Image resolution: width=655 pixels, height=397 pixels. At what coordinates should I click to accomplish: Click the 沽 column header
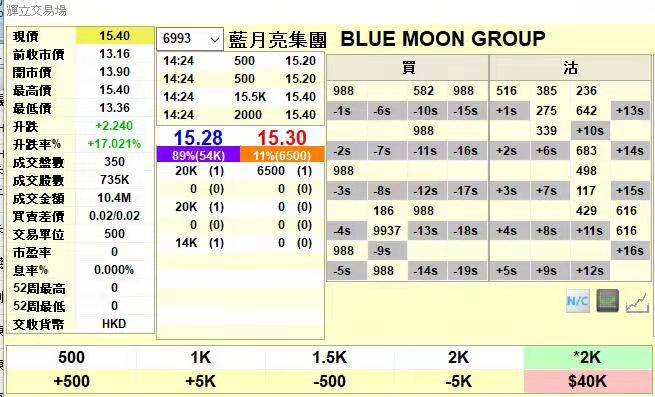tap(570, 68)
